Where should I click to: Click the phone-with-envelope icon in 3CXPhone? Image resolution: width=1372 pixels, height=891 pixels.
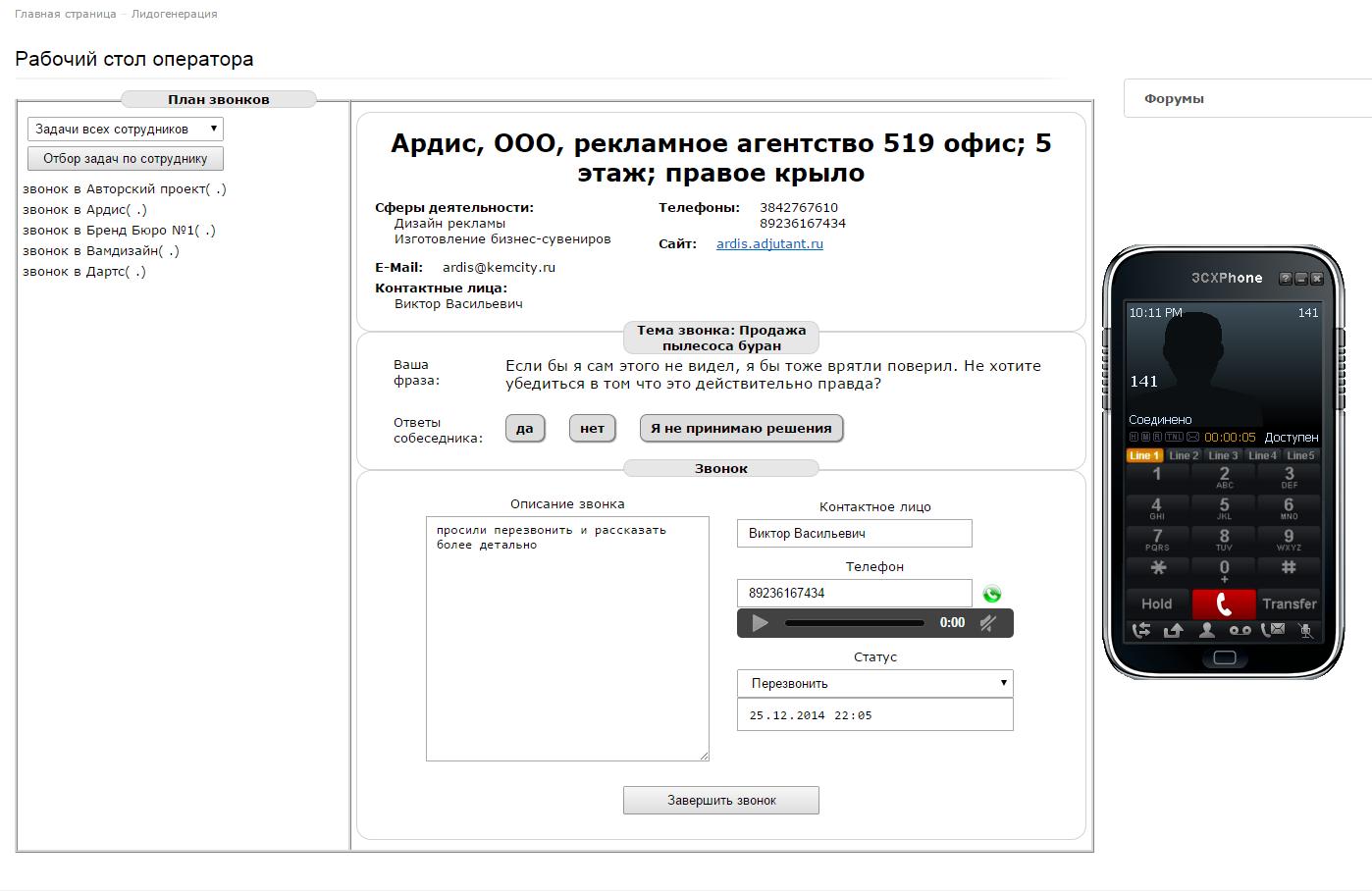coord(1272,630)
